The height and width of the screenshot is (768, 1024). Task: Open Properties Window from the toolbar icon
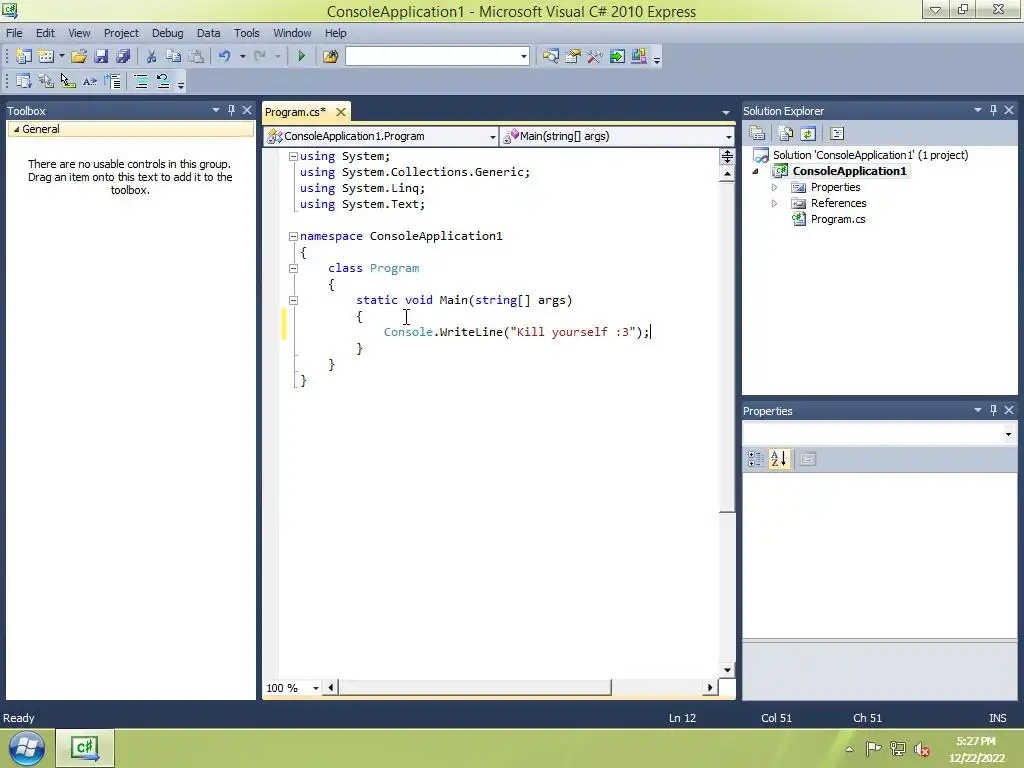[x=573, y=57]
